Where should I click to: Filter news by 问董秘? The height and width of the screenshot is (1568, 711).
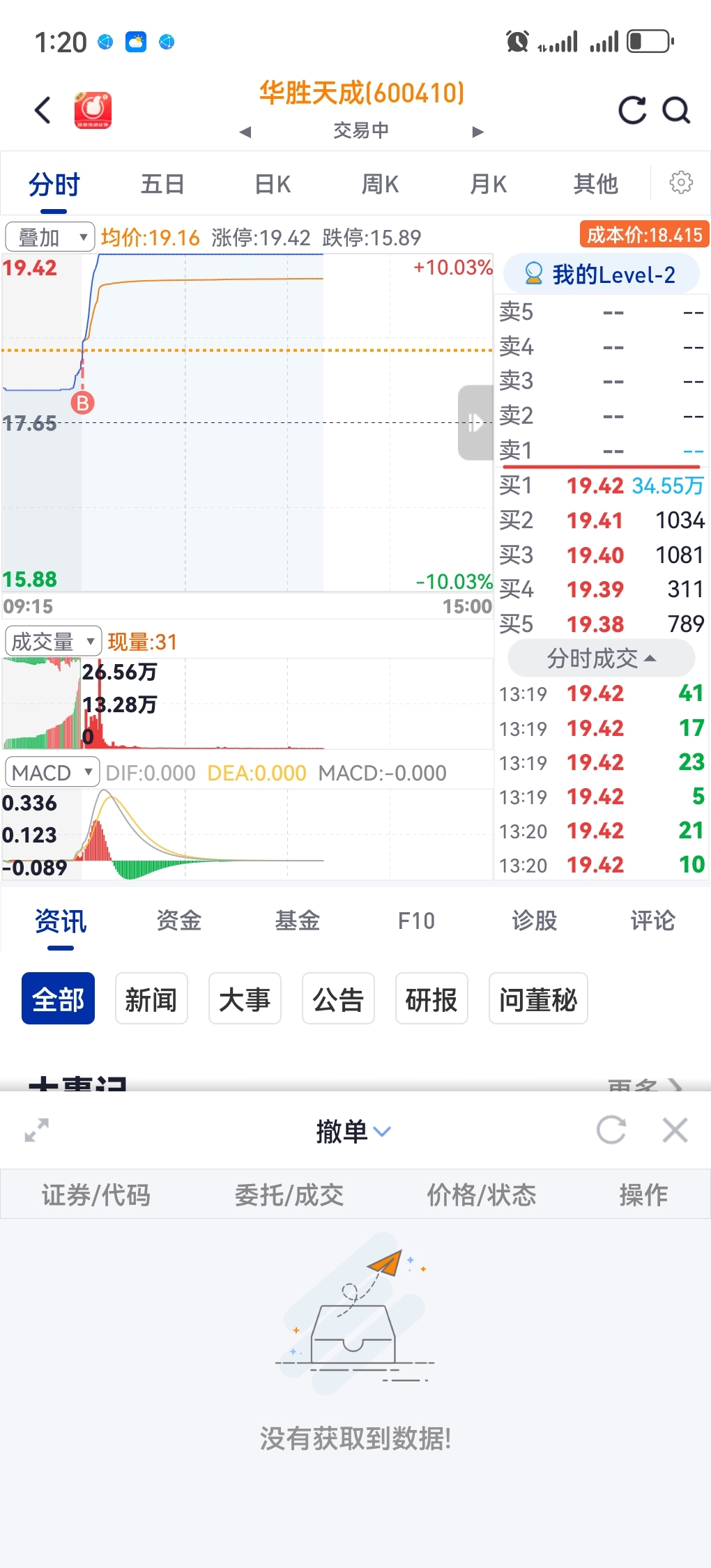click(x=538, y=999)
